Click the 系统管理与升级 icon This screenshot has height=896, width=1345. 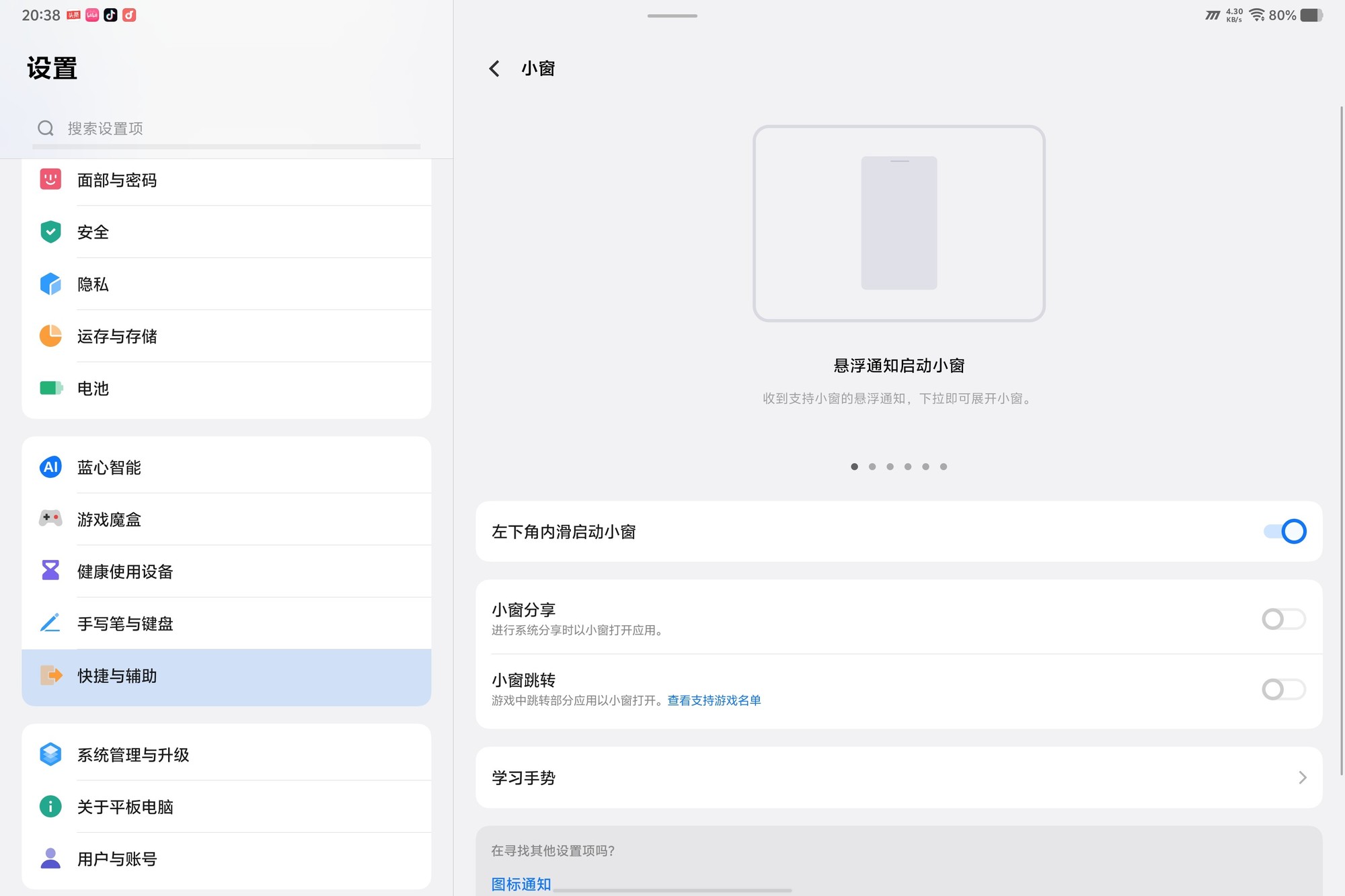click(50, 754)
